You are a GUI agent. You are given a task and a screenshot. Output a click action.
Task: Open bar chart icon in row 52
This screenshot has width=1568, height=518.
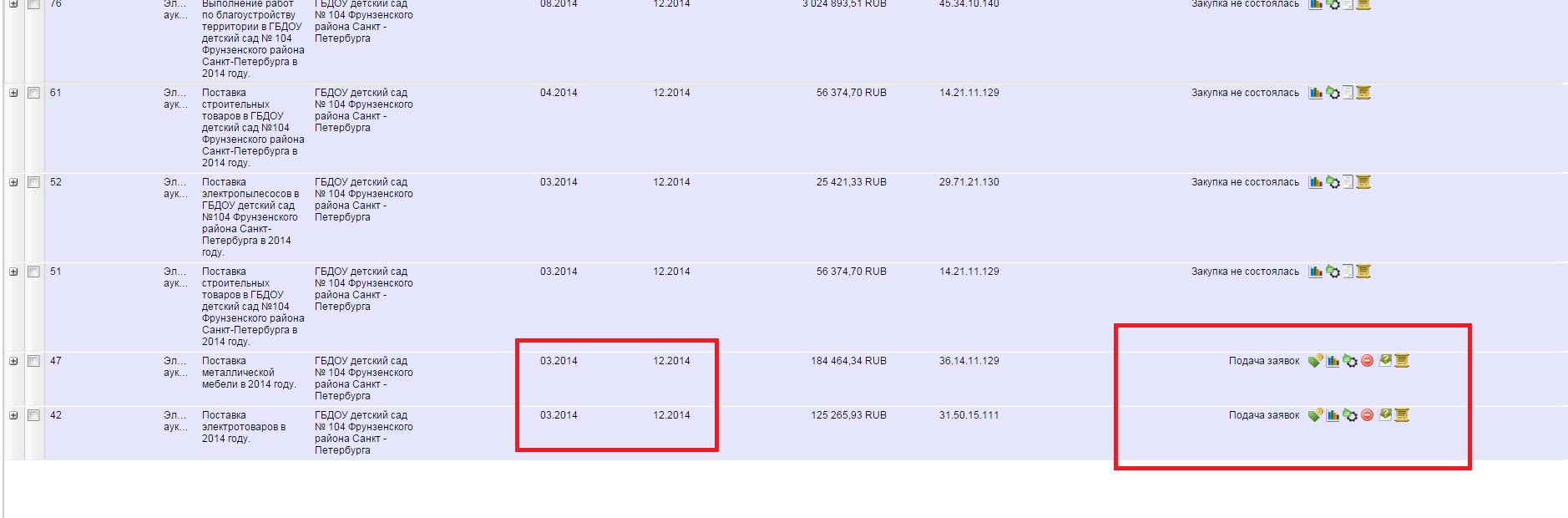pos(1316,182)
